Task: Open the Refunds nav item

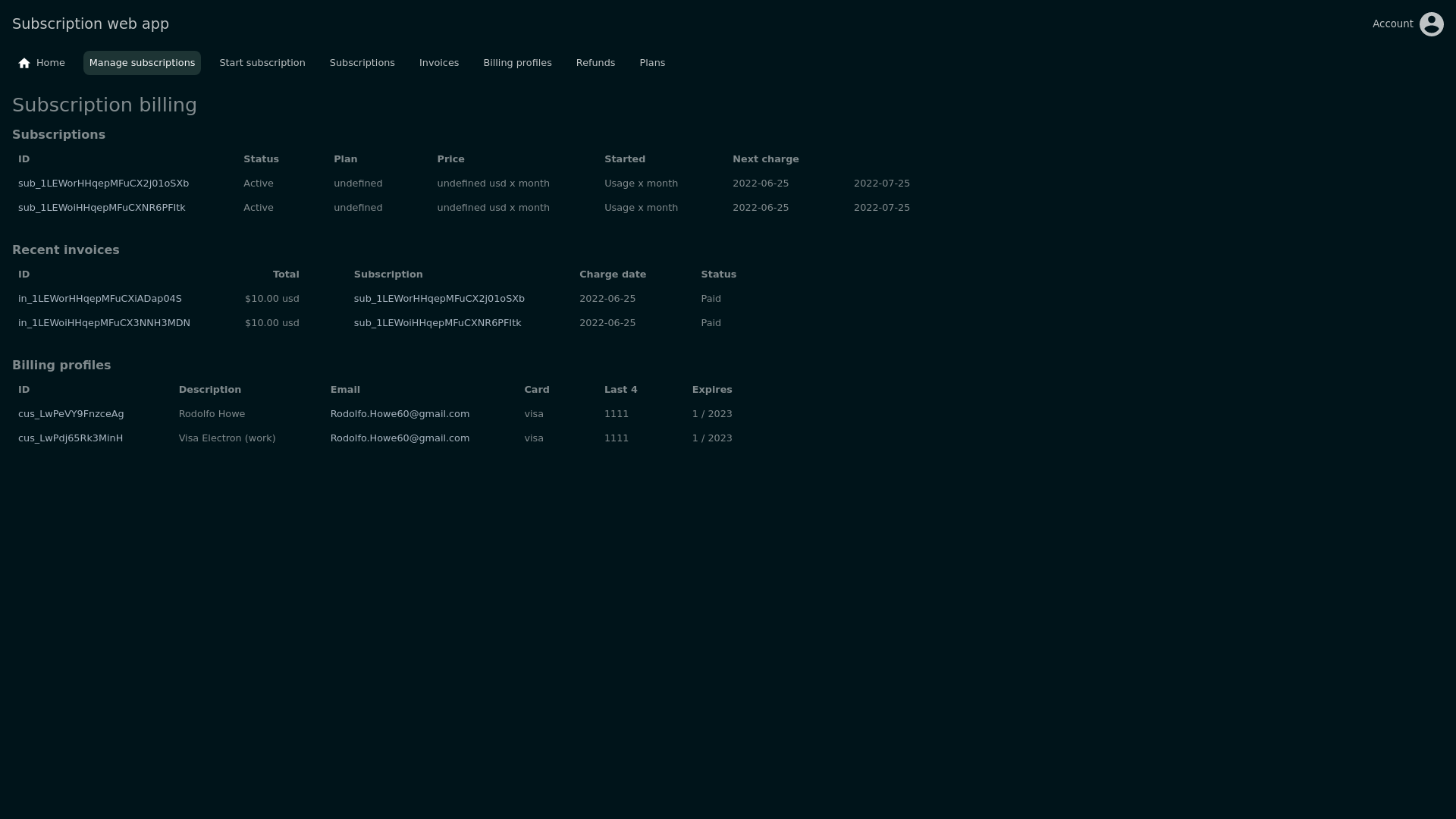Action: point(595,63)
